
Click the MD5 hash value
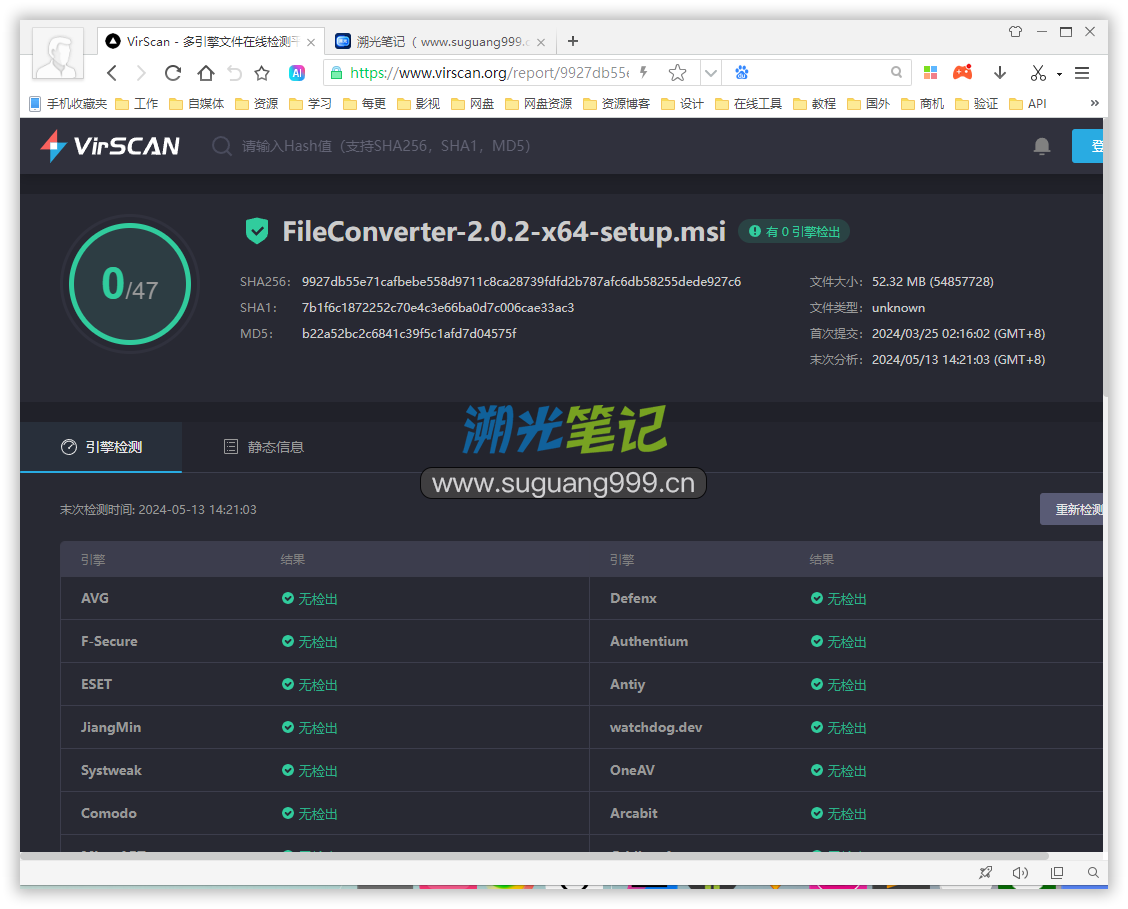[x=409, y=333]
